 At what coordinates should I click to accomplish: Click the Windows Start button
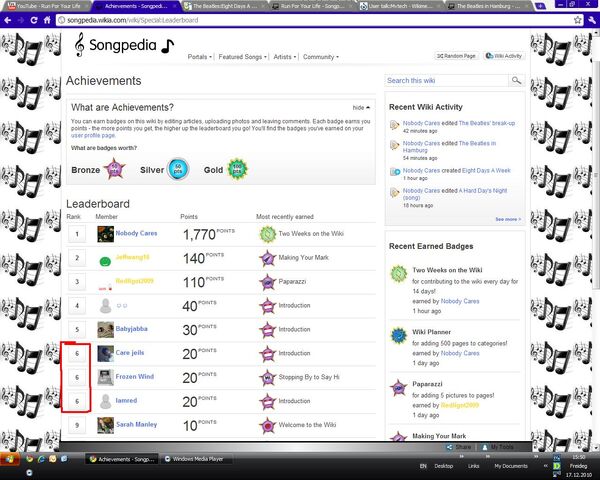pos(8,459)
